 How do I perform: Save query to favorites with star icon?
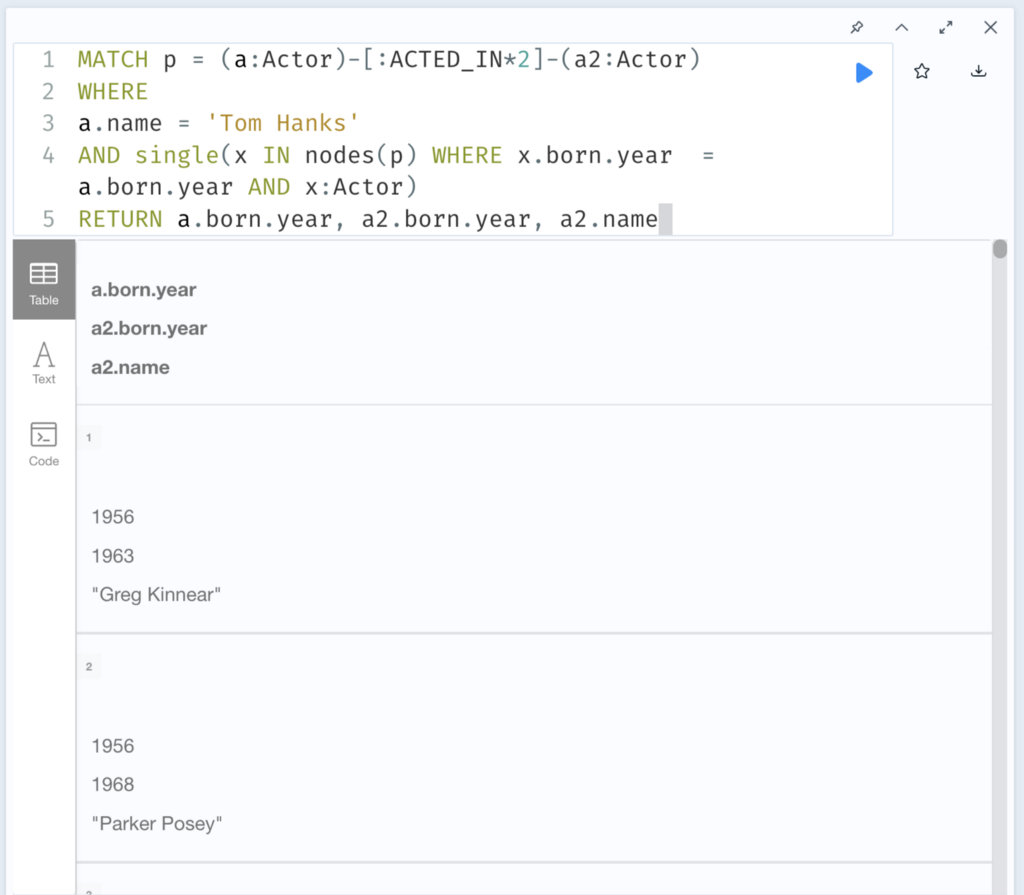(921, 71)
